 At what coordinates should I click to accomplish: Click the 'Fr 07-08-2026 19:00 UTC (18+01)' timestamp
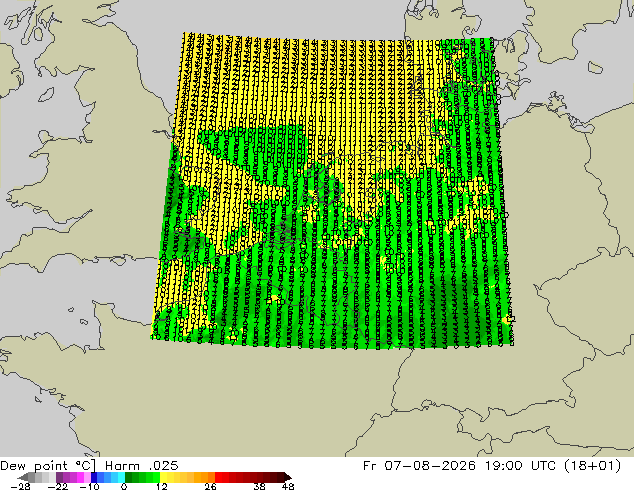492,466
